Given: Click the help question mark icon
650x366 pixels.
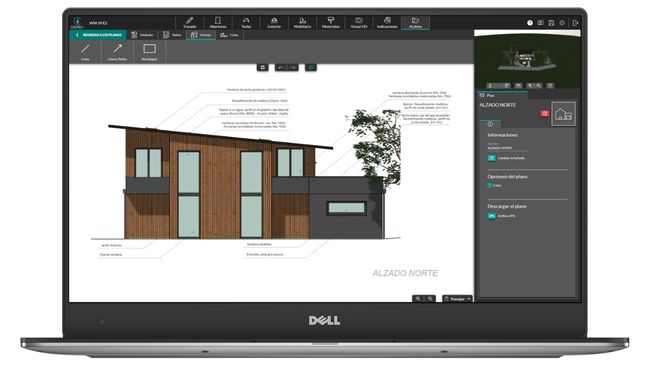Looking at the screenshot, I should pyautogui.click(x=530, y=23).
